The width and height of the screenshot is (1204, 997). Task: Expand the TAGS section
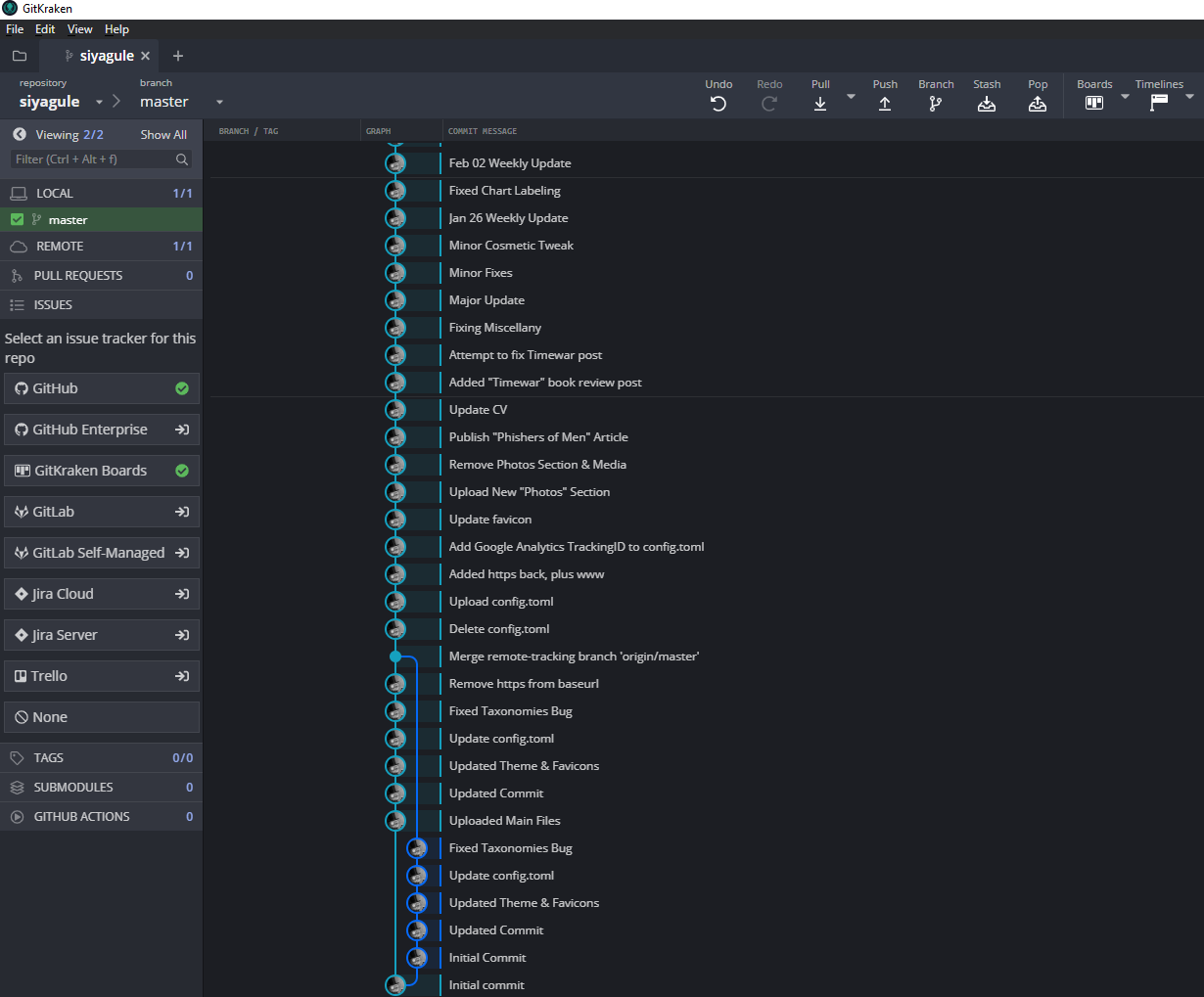(102, 757)
